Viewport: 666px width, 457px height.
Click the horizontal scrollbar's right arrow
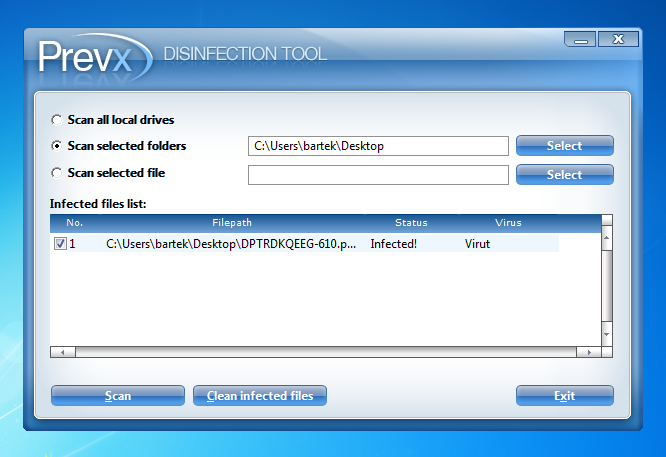(x=591, y=352)
